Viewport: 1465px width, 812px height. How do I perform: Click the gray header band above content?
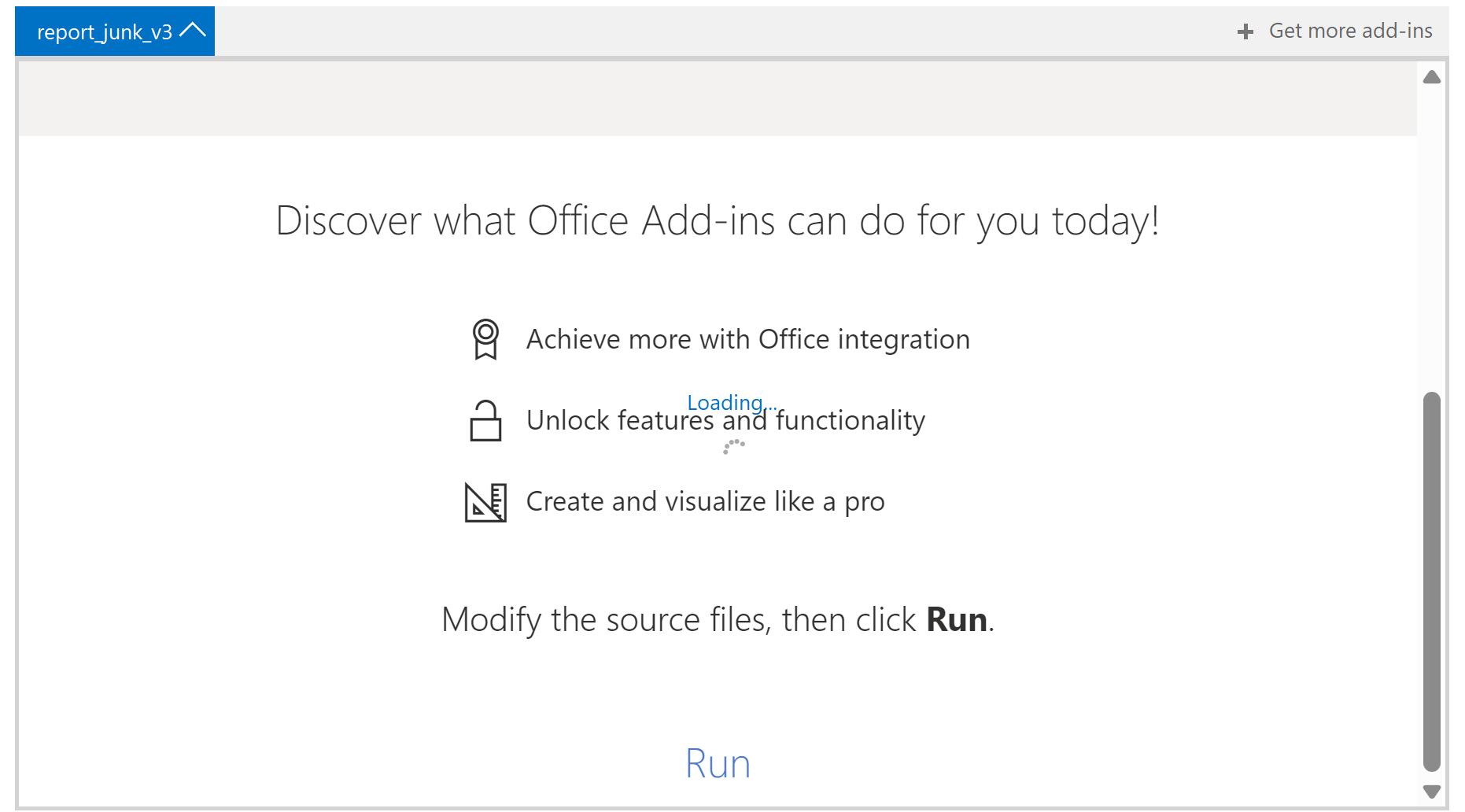click(x=718, y=98)
